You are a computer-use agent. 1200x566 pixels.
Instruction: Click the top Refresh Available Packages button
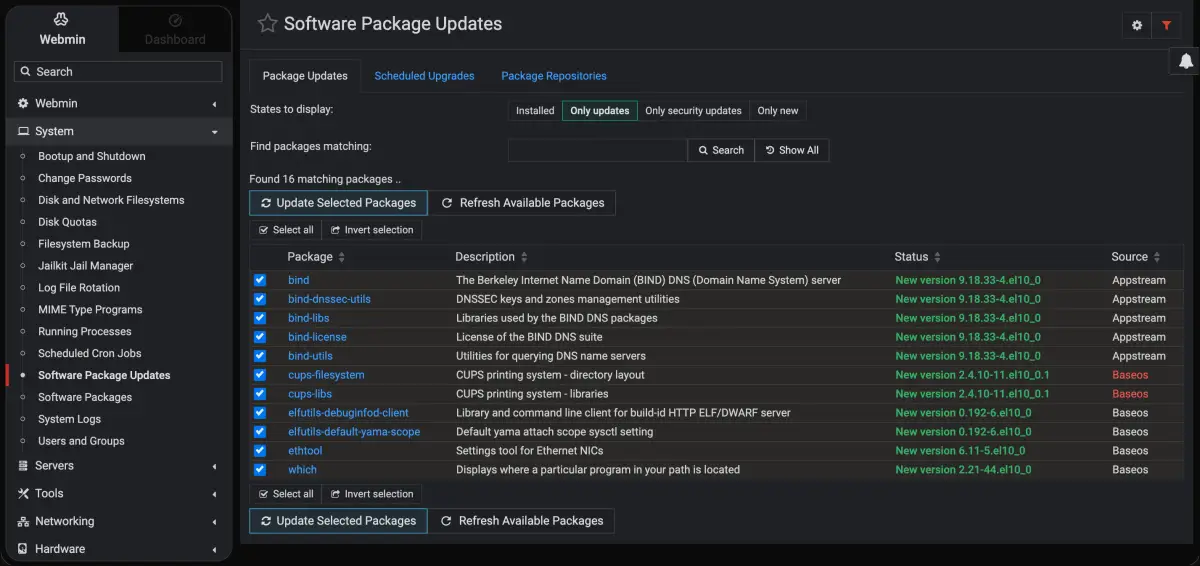click(x=522, y=203)
